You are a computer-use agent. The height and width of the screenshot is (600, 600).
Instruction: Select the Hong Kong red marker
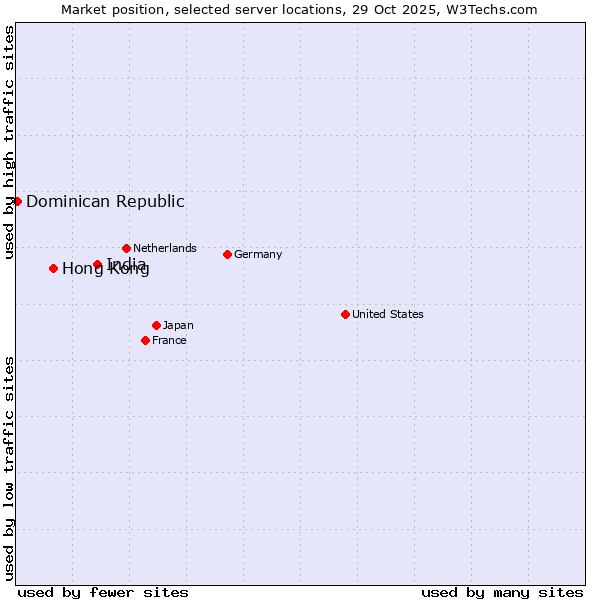click(x=53, y=268)
